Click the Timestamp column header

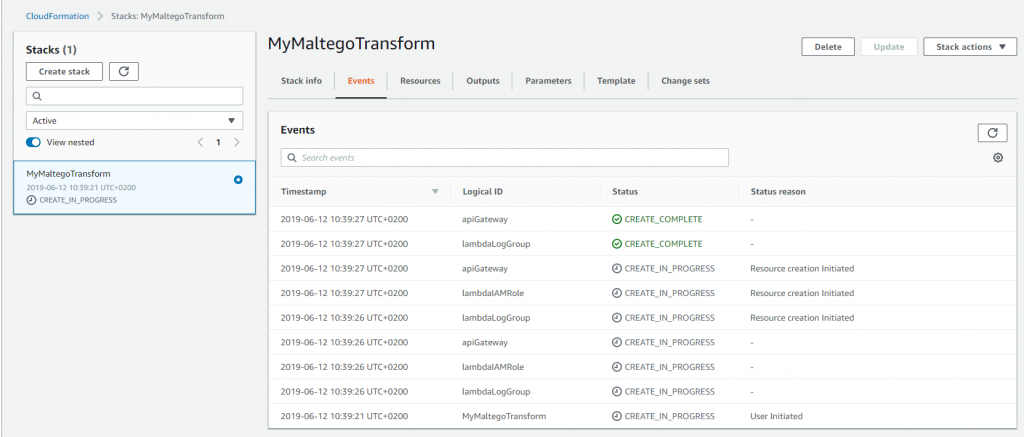click(304, 192)
